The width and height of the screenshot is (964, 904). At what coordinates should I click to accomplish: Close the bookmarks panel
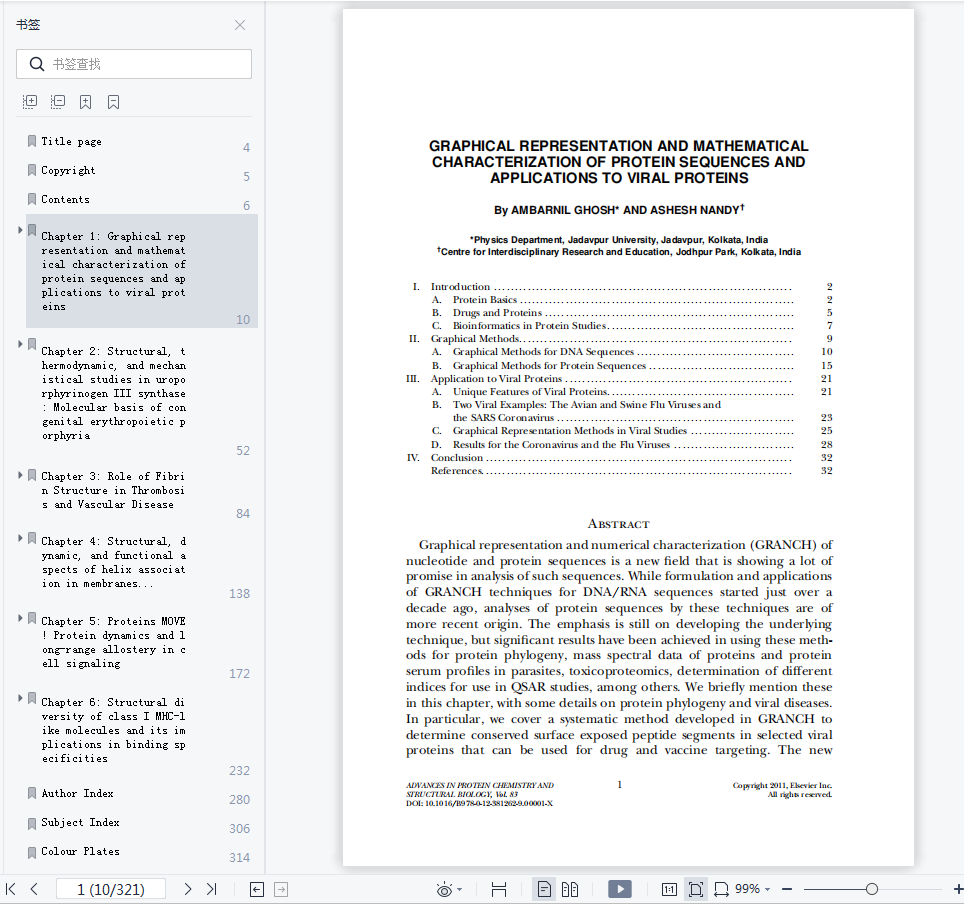coord(240,25)
